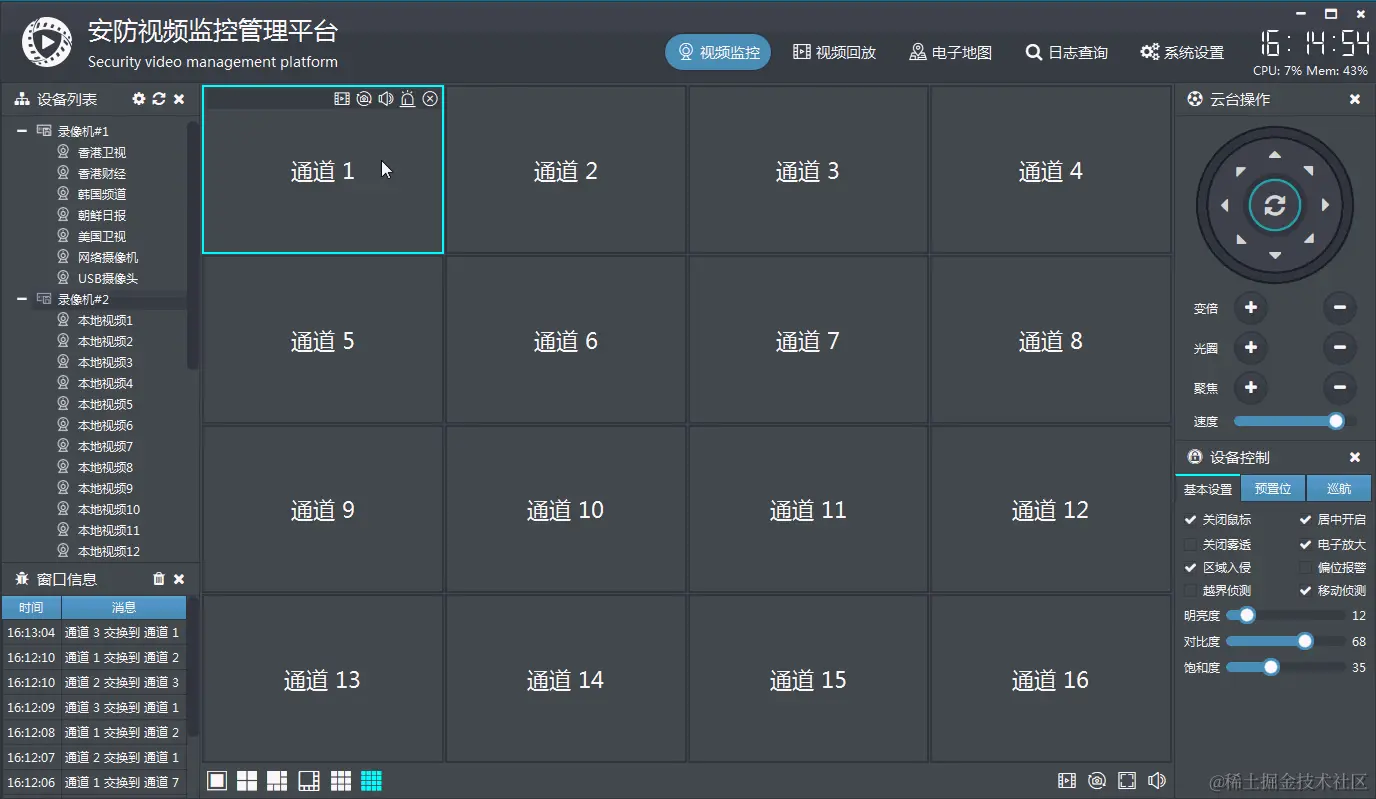
Task: Tilt PTZ camera down arrow
Action: pyautogui.click(x=1274, y=256)
